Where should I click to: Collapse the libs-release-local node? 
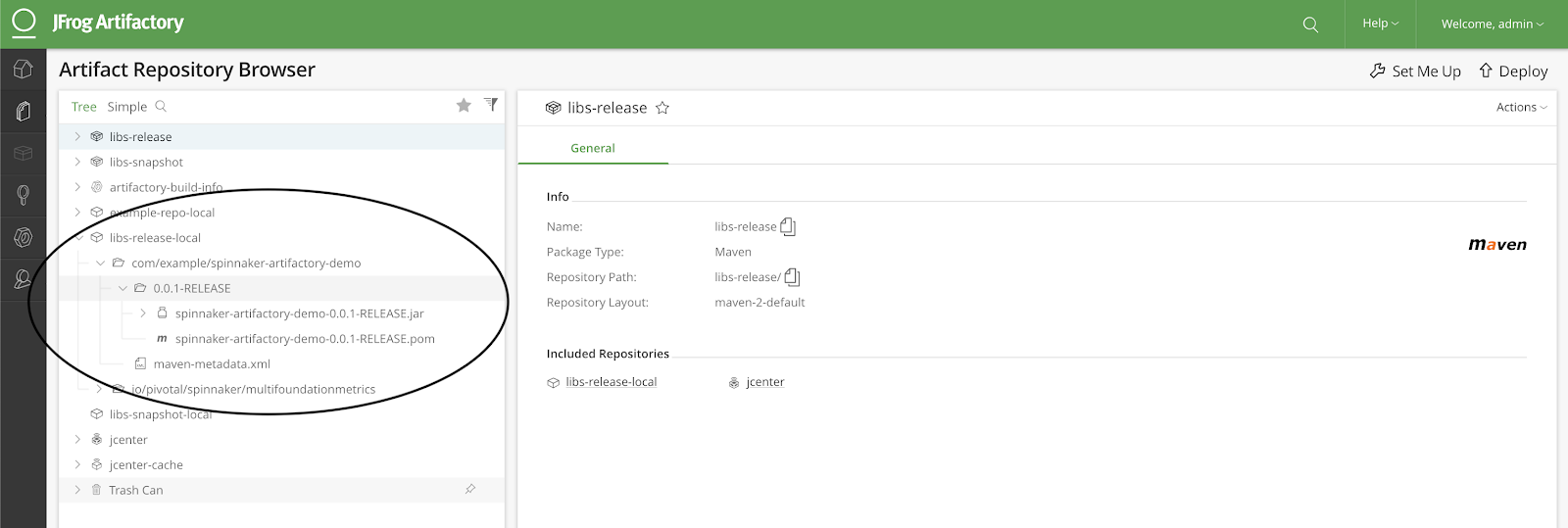[78, 238]
